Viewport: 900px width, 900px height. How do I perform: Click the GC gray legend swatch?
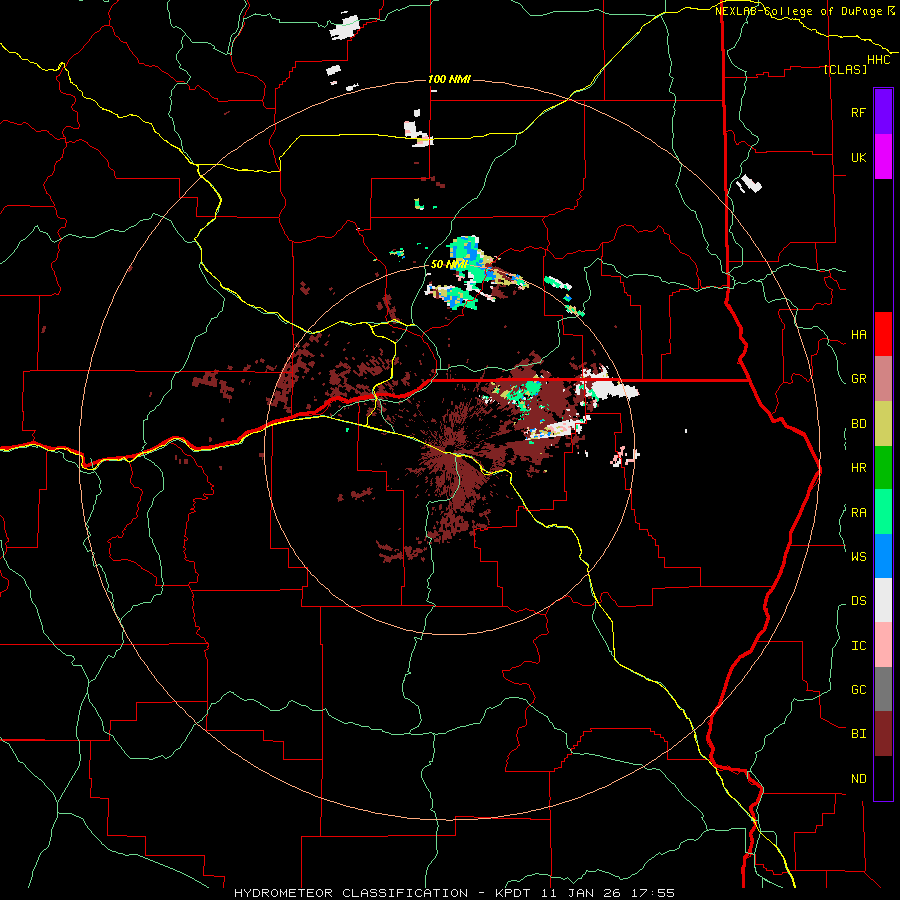click(883, 689)
